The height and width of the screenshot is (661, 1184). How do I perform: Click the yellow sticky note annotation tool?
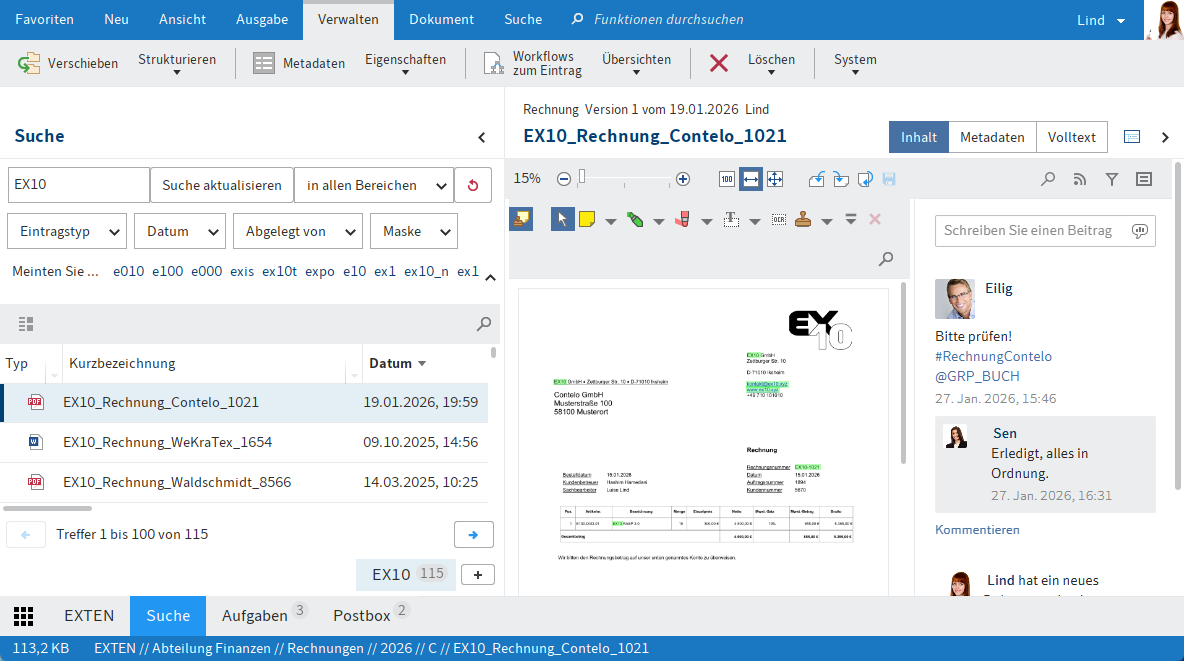587,219
